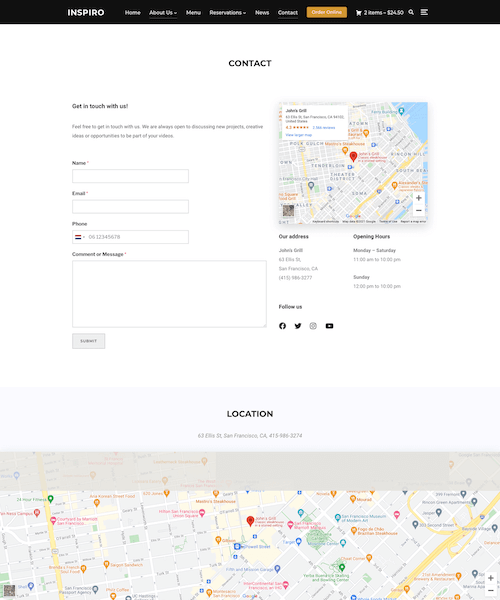Image resolution: width=500 pixels, height=600 pixels.
Task: Click into the Comment or Message textarea
Action: pos(169,294)
